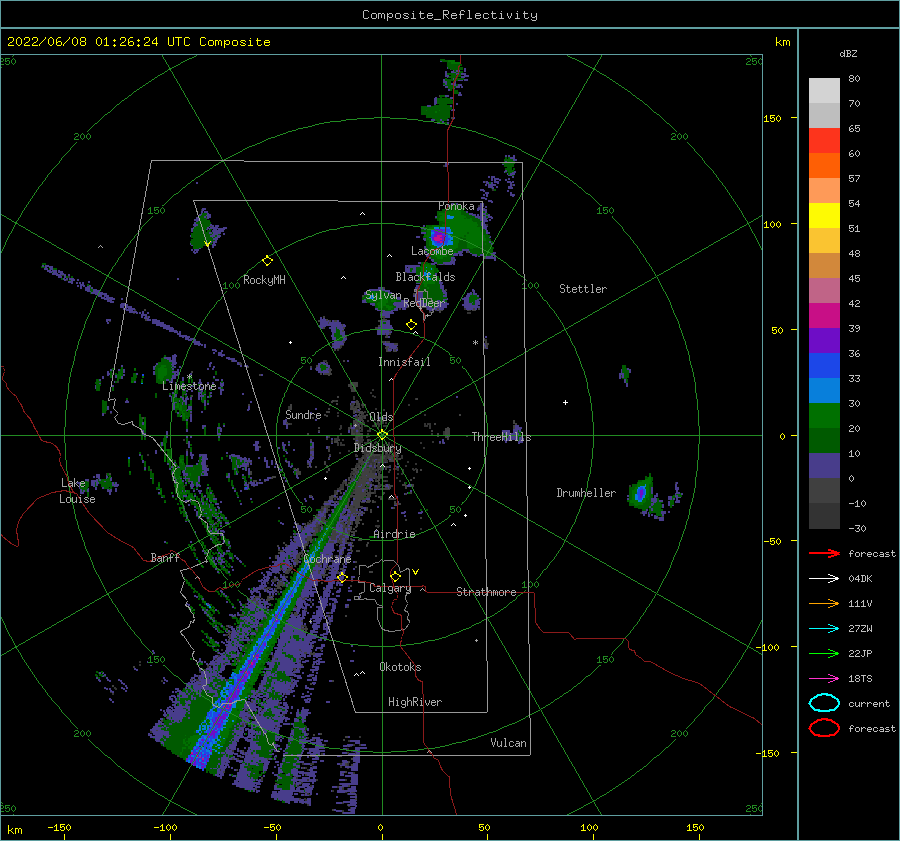Image resolution: width=900 pixels, height=841 pixels.
Task: Click the Okotoks town label
Action: point(400,667)
